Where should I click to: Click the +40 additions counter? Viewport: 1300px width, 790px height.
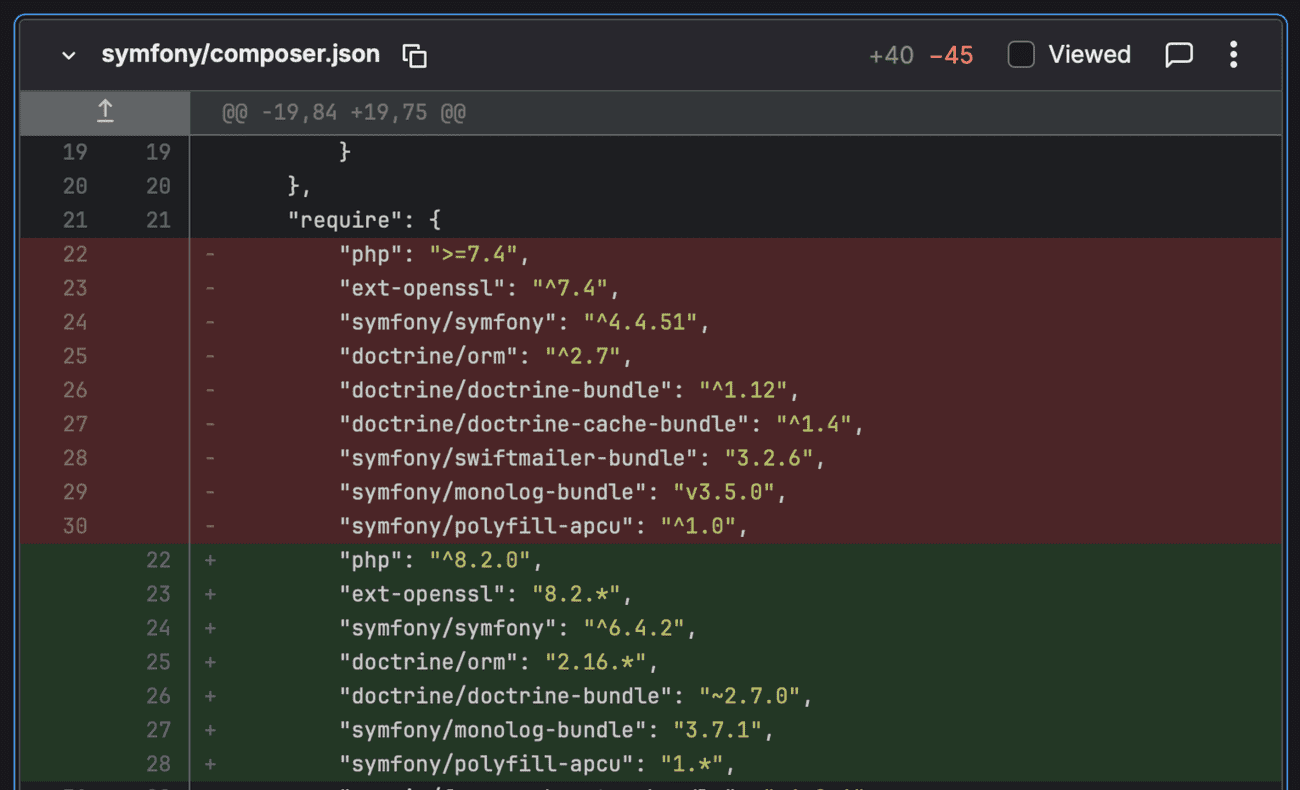[x=890, y=55]
